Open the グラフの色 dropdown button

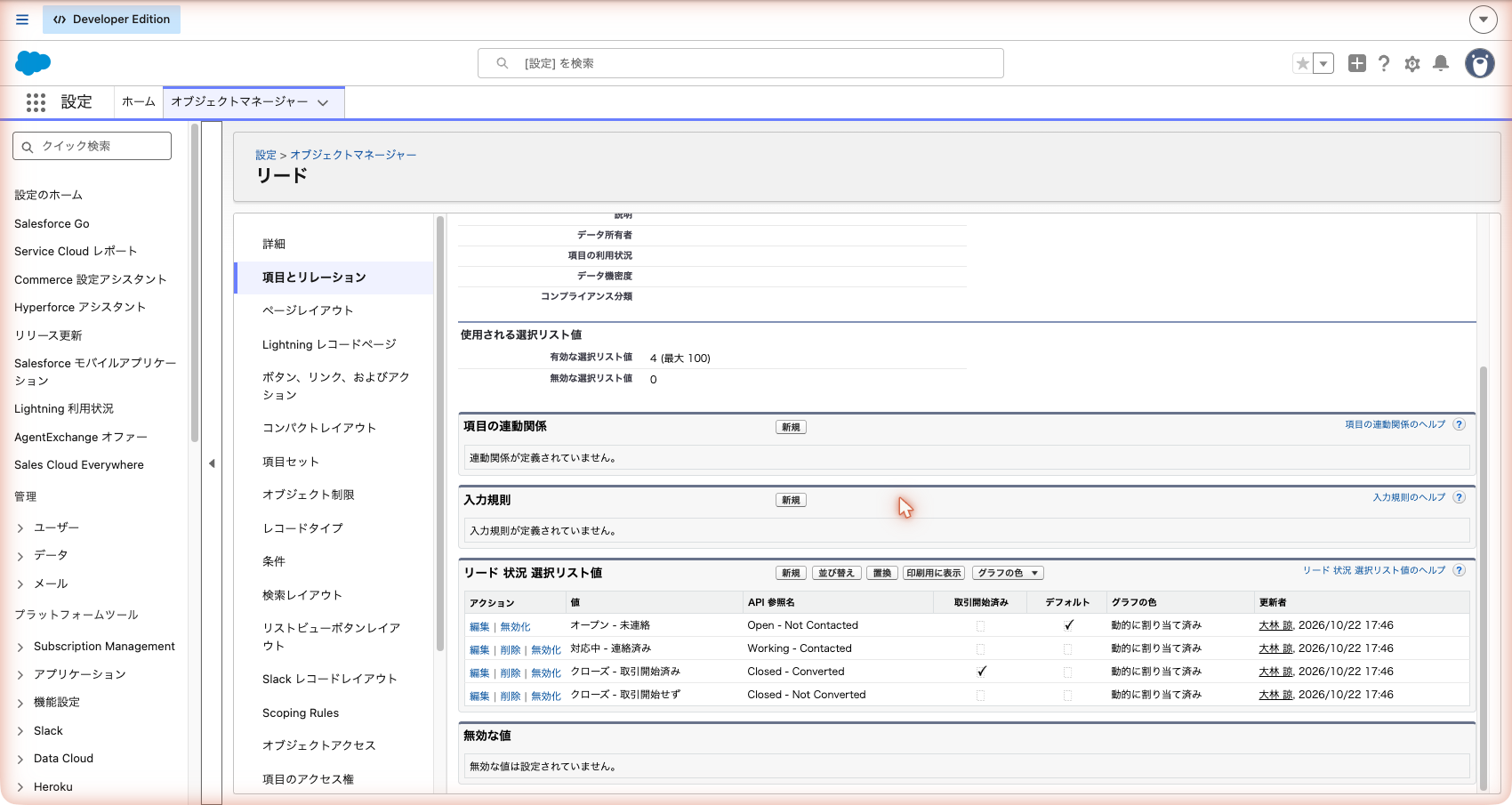1008,573
